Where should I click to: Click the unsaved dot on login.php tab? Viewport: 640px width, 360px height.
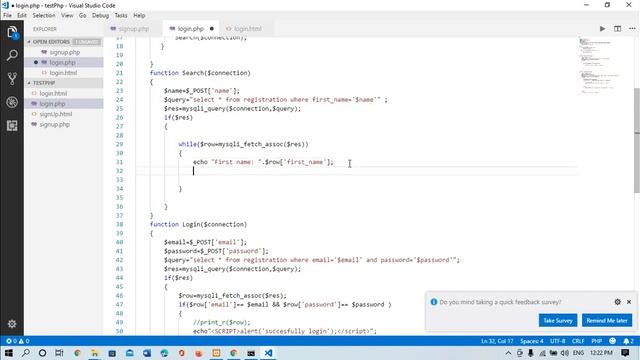pyautogui.click(x=211, y=29)
